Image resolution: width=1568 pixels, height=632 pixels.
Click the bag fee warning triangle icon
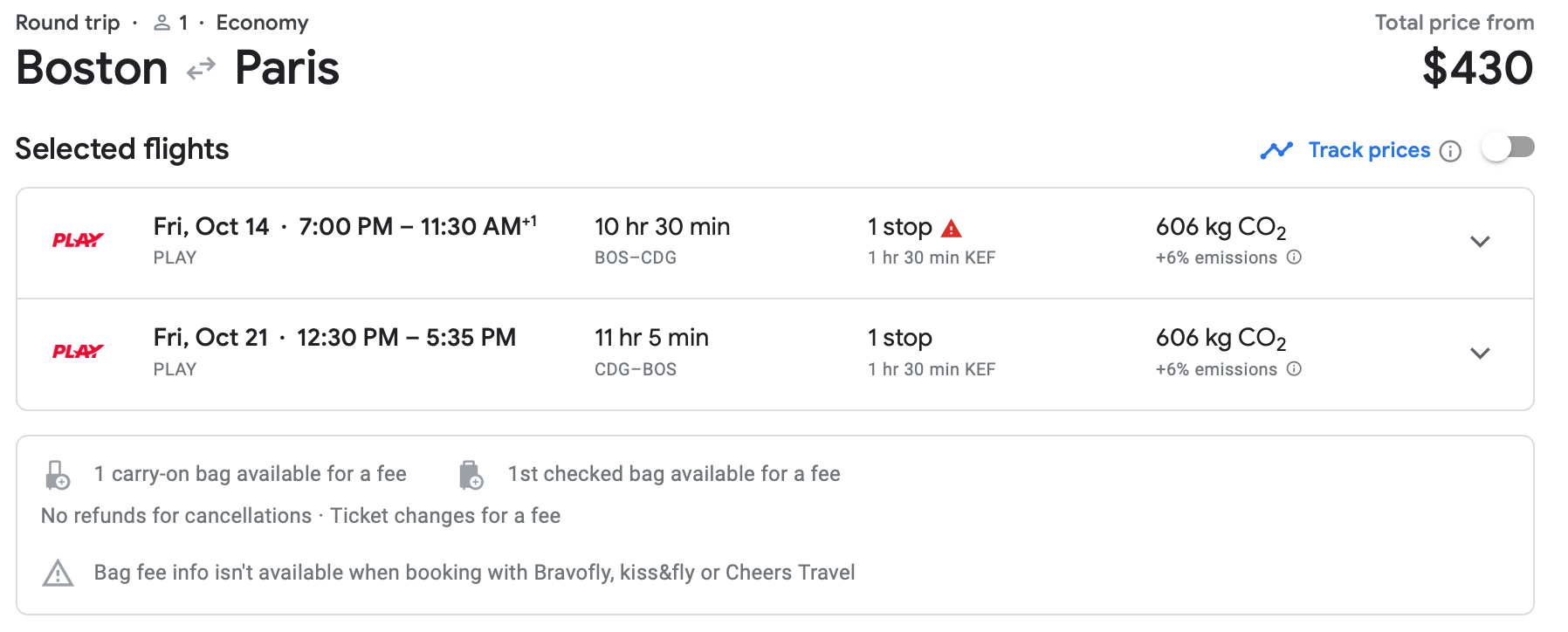tap(58, 574)
